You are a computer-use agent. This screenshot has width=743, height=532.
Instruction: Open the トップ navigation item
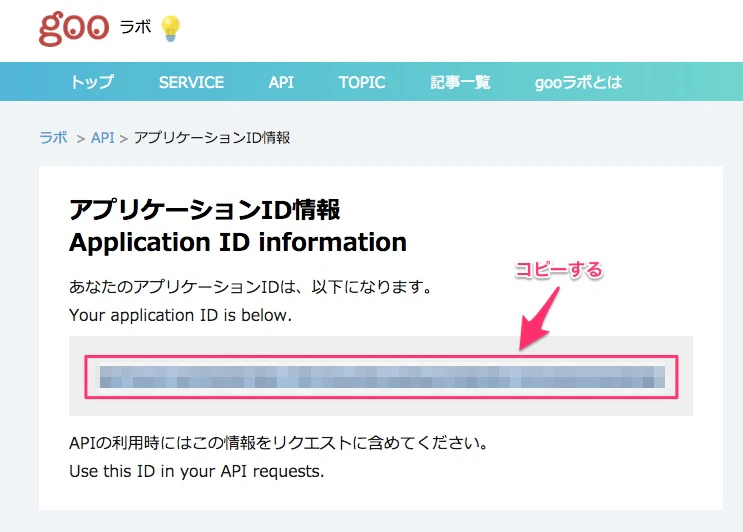click(92, 82)
